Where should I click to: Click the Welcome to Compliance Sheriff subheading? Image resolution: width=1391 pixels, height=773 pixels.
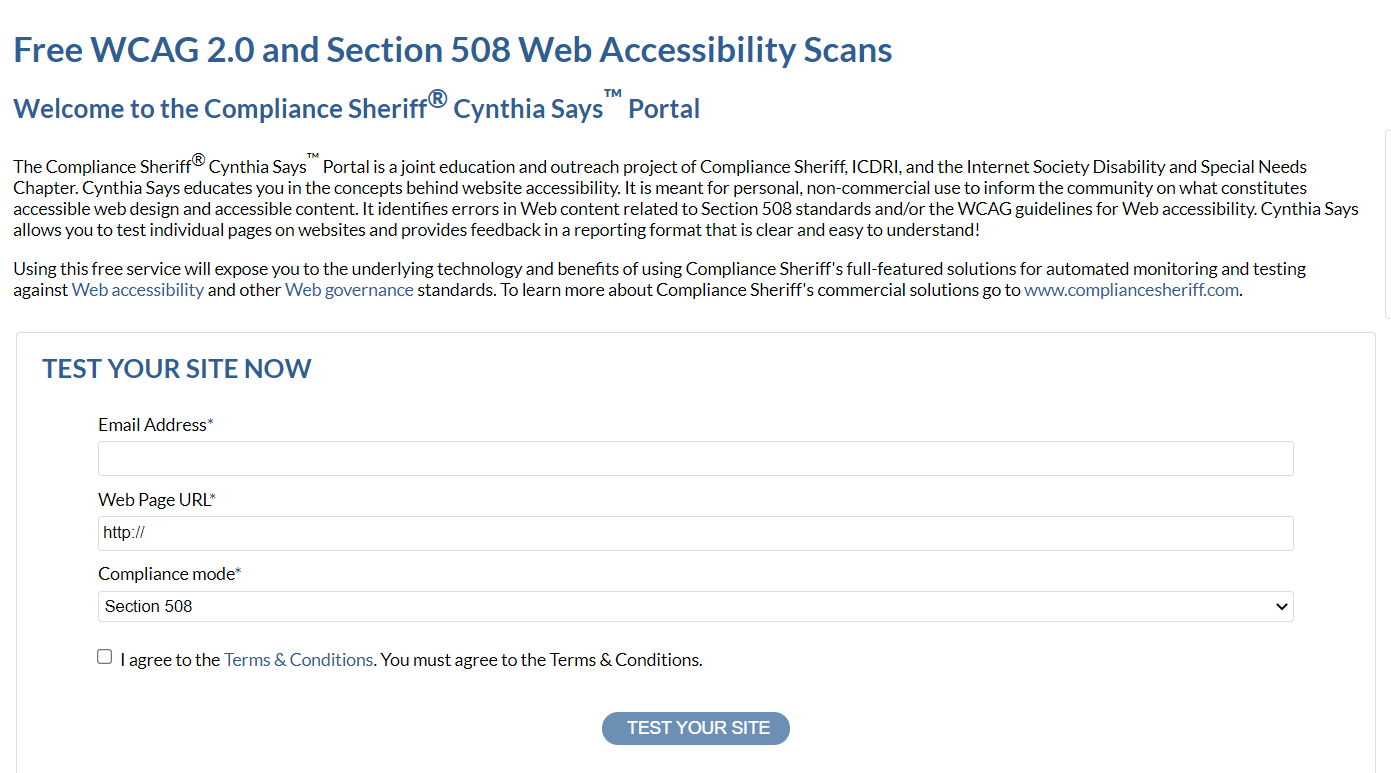pyautogui.click(x=357, y=106)
